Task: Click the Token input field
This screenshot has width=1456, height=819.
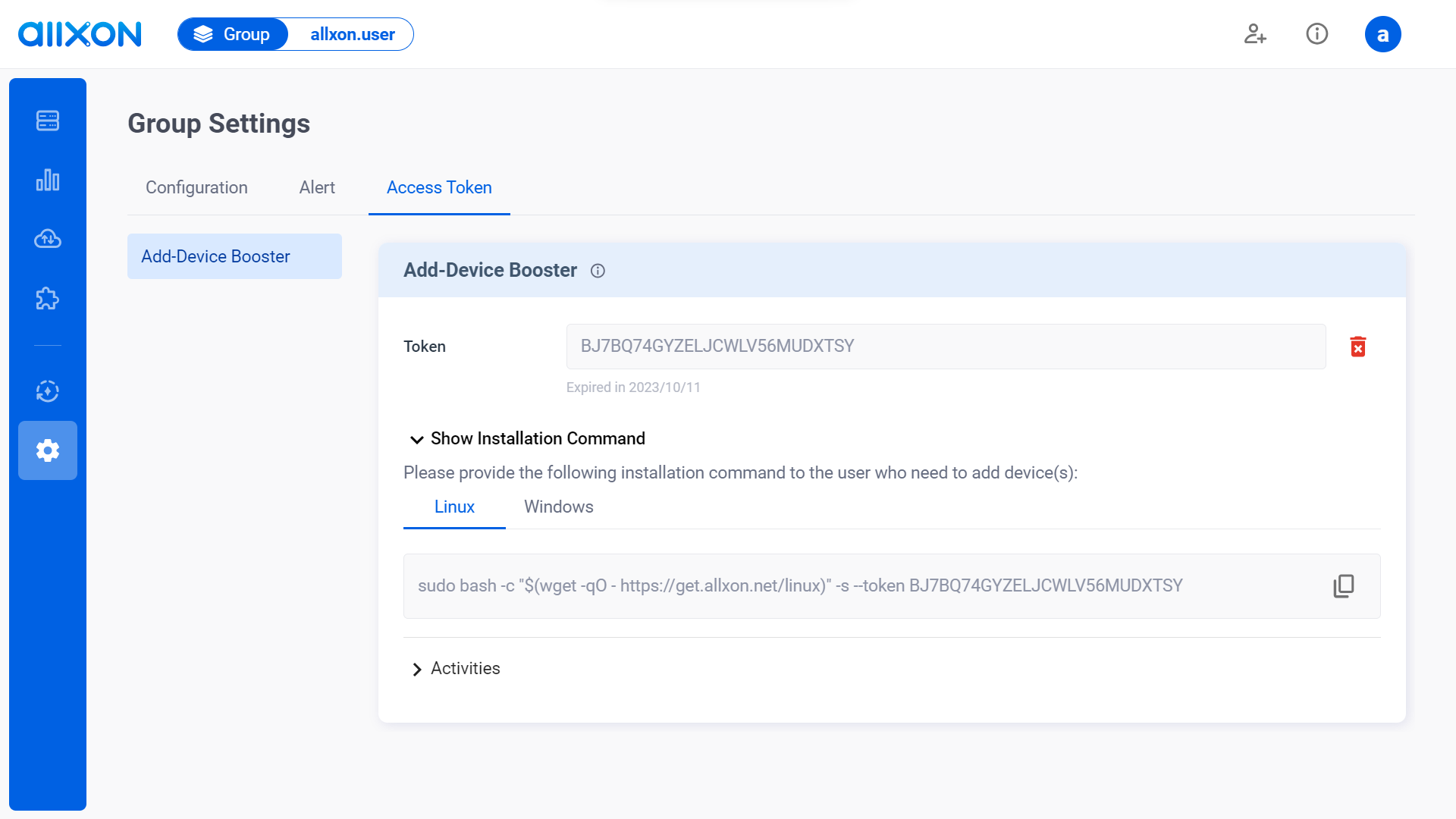Action: [946, 347]
